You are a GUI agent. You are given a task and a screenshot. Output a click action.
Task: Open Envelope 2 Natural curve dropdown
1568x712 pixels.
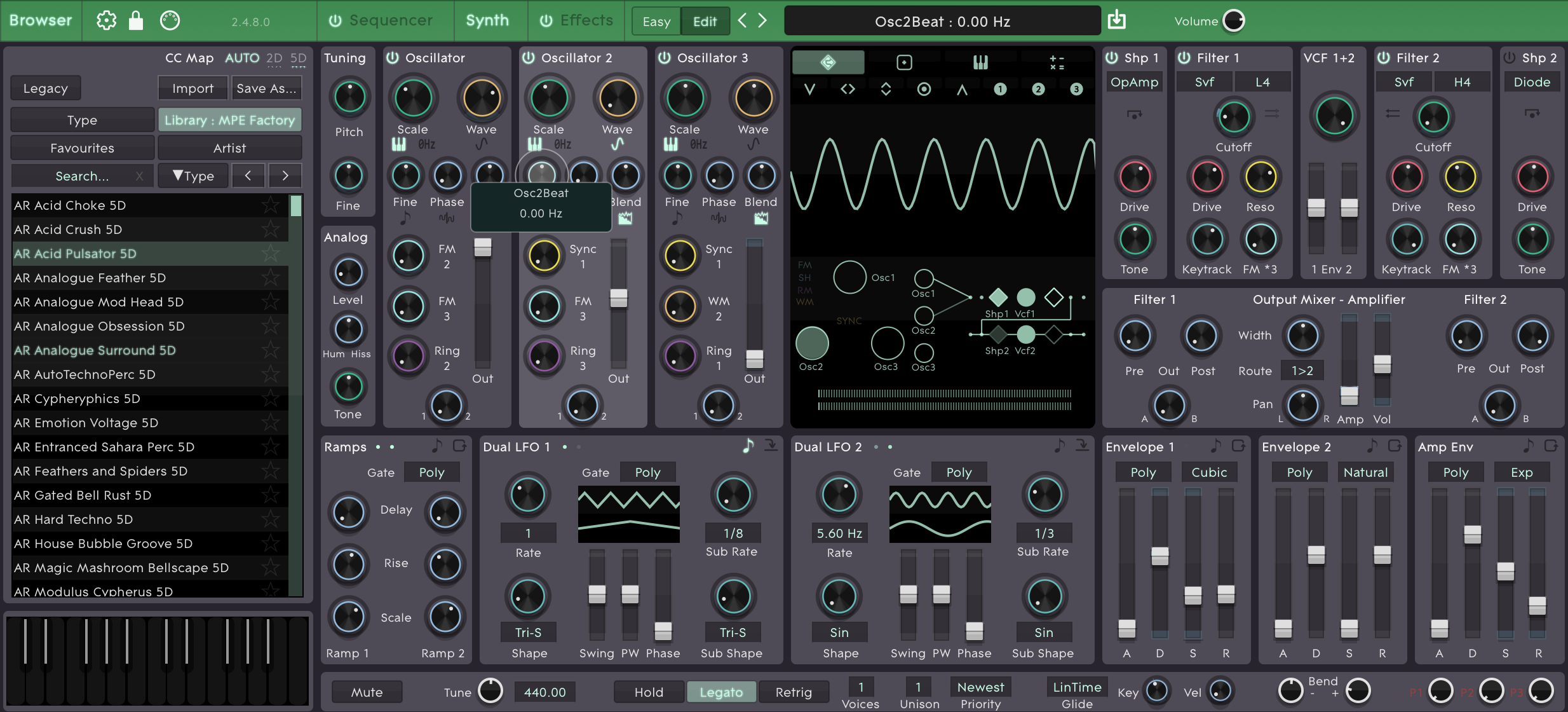[x=1365, y=472]
